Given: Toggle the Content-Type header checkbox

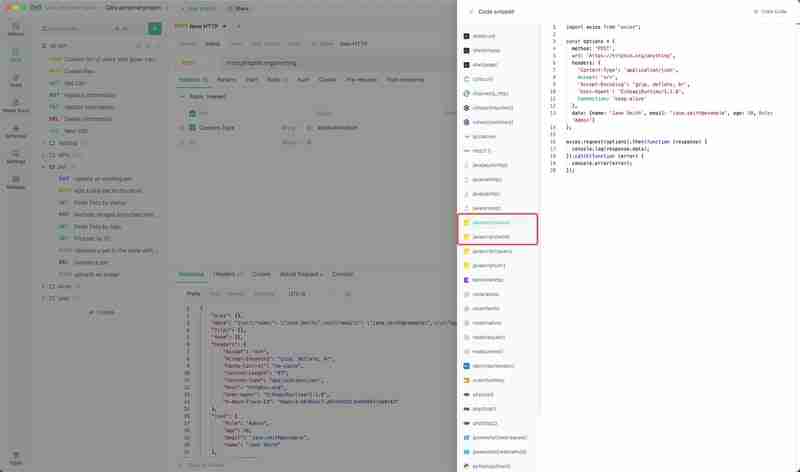Looking at the screenshot, I should (192, 128).
